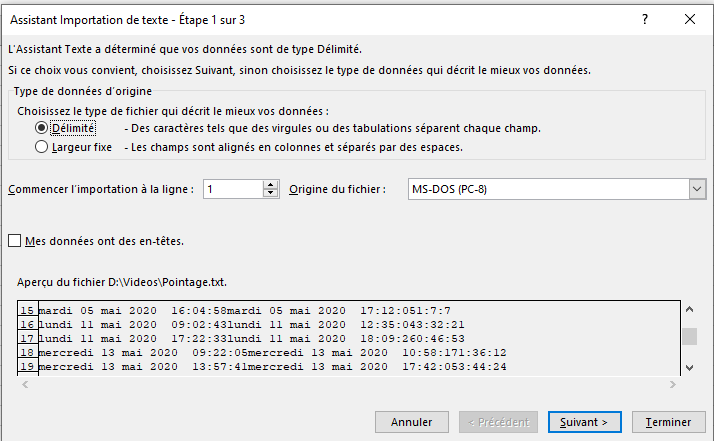Viewport: 714px width, 441px height.
Task: Select preview line 17 in file preview
Action: (x=200, y=338)
